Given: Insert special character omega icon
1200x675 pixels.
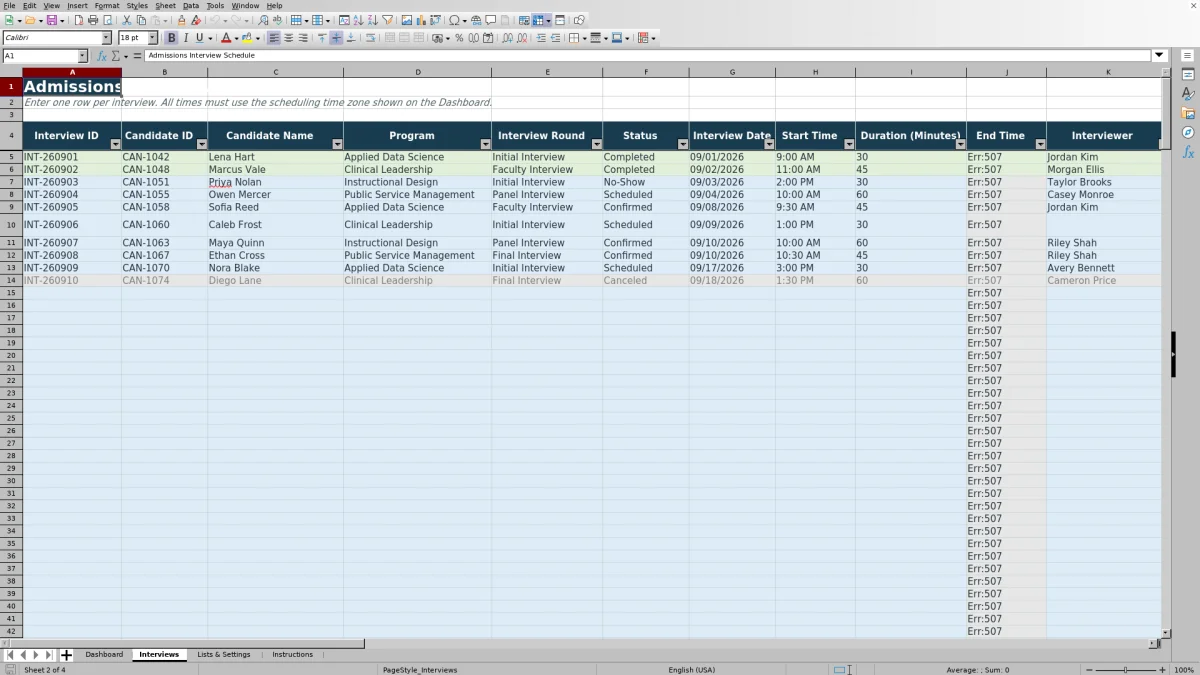Looking at the screenshot, I should [x=454, y=20].
